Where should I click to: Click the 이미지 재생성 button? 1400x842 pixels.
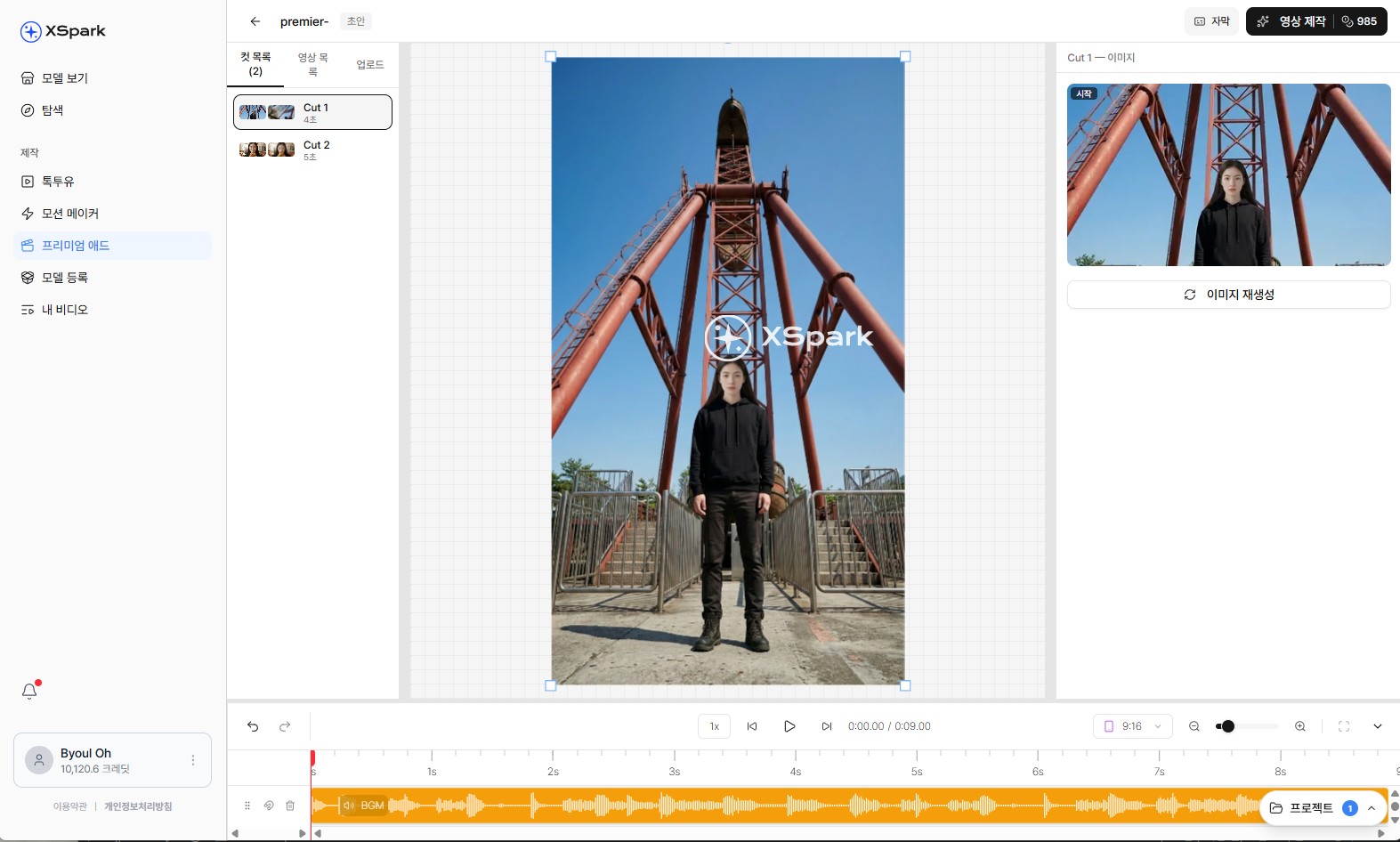click(1228, 295)
